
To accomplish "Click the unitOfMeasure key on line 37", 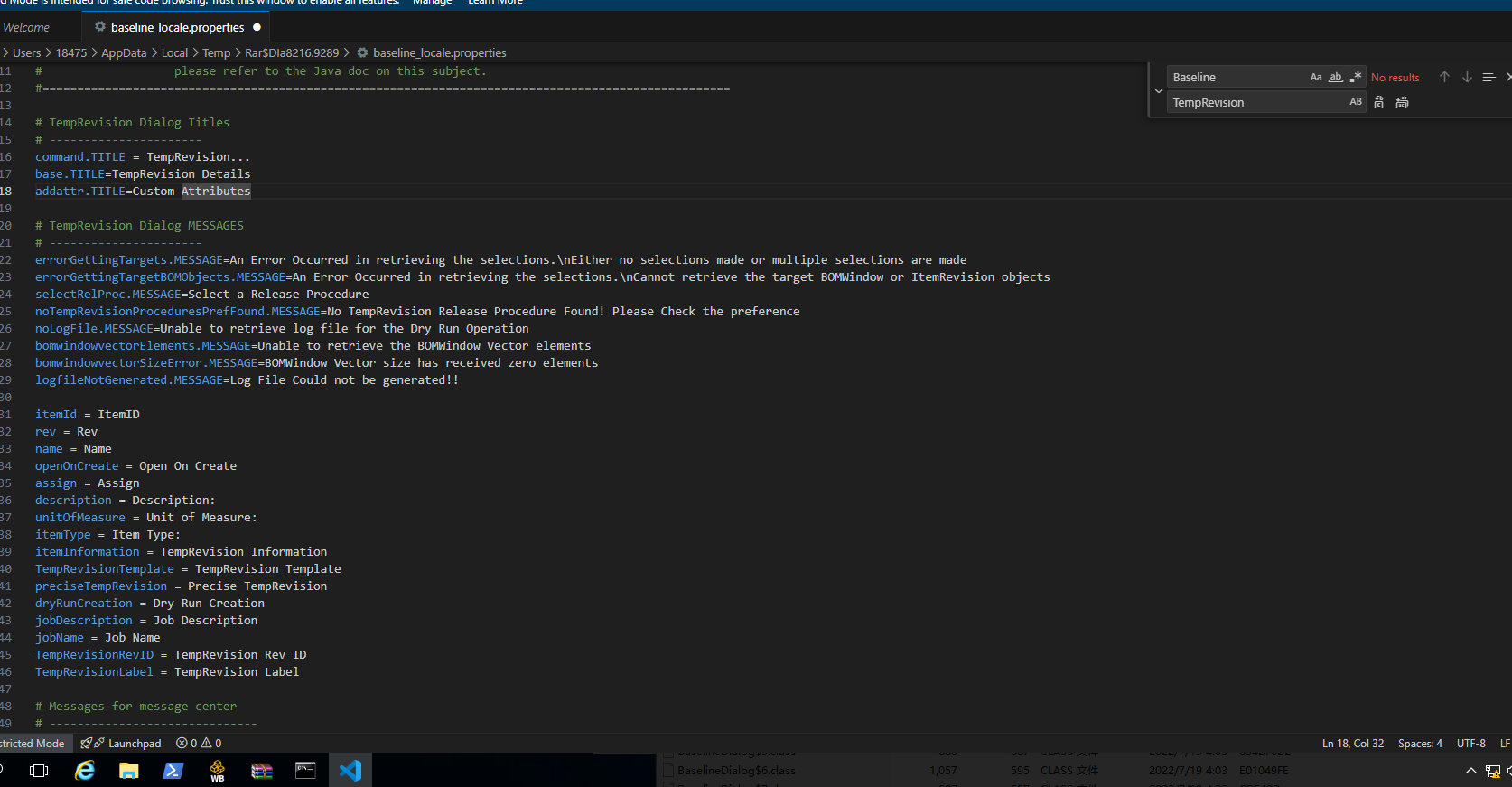I will click(x=80, y=517).
